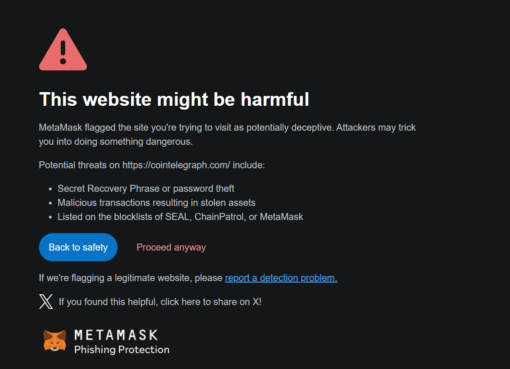The height and width of the screenshot is (369, 510).
Task: Click the share on X helpful text
Action: point(160,302)
